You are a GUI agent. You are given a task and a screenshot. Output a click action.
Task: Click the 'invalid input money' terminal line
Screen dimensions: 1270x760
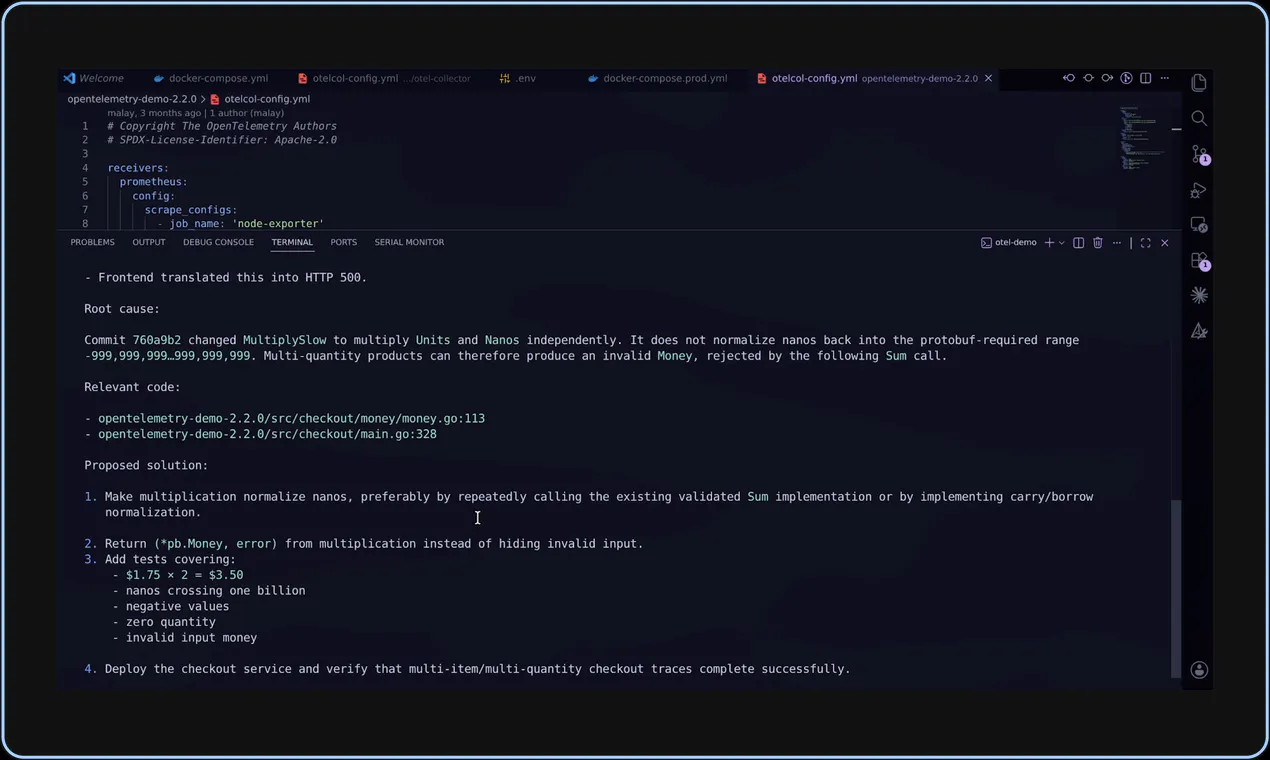coord(191,638)
